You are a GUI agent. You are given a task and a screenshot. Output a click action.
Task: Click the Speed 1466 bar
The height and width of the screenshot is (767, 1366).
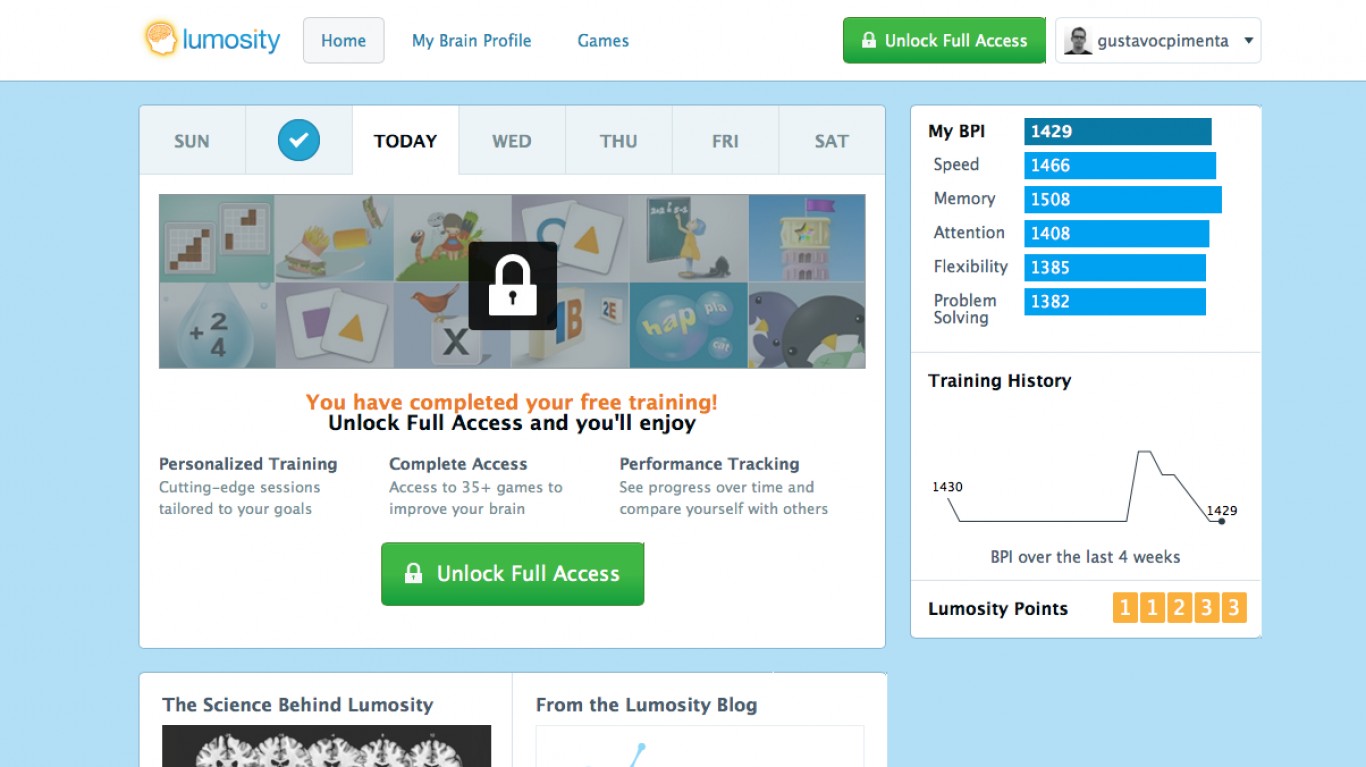point(1120,165)
